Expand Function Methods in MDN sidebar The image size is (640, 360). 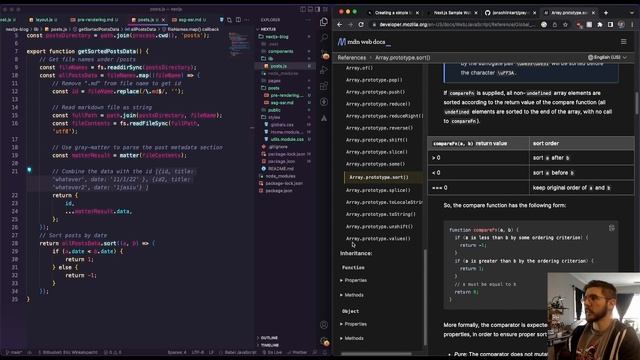point(351,295)
